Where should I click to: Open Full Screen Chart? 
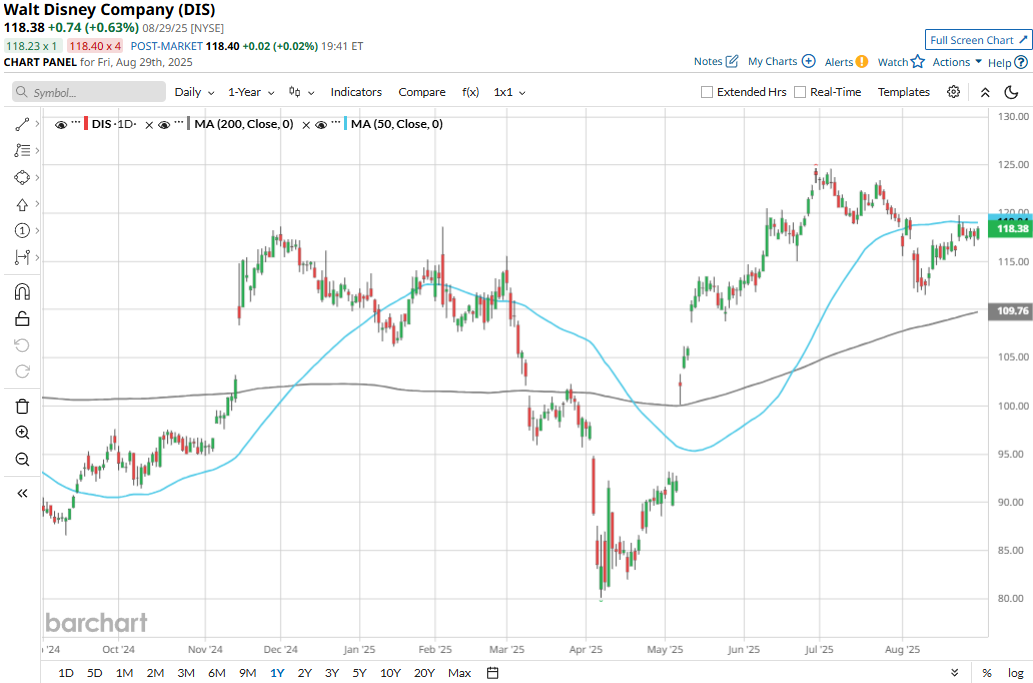point(978,40)
